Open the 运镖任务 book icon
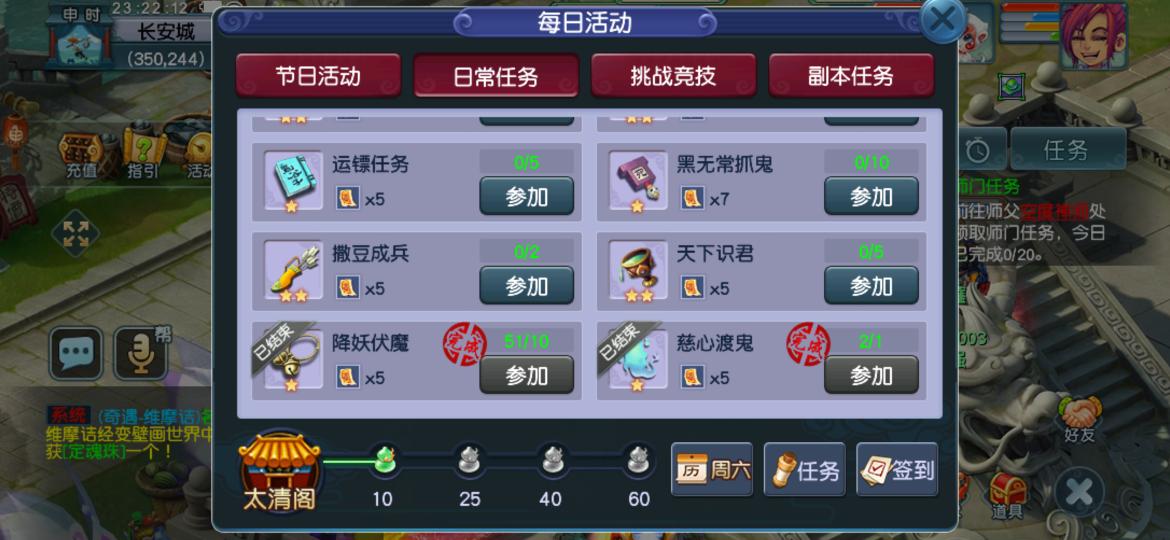The width and height of the screenshot is (1170, 540). click(293, 180)
